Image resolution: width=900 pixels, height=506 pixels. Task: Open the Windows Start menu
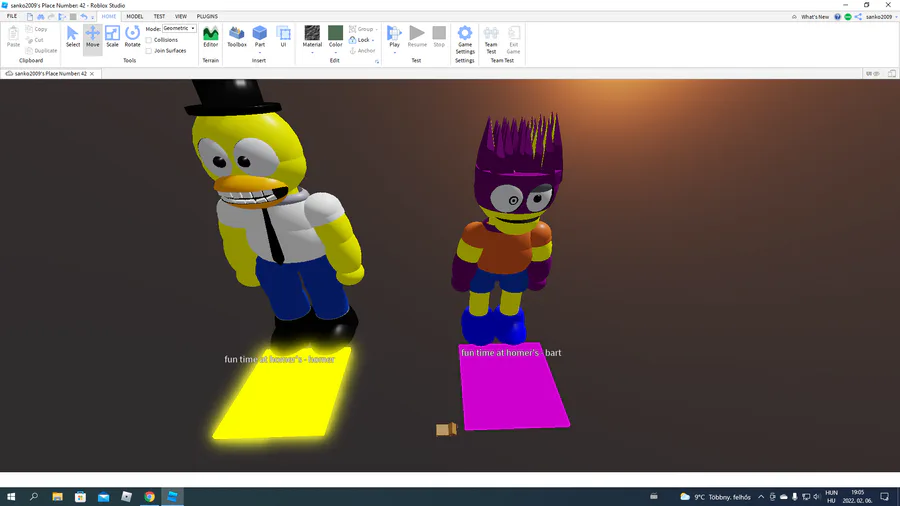(11, 497)
